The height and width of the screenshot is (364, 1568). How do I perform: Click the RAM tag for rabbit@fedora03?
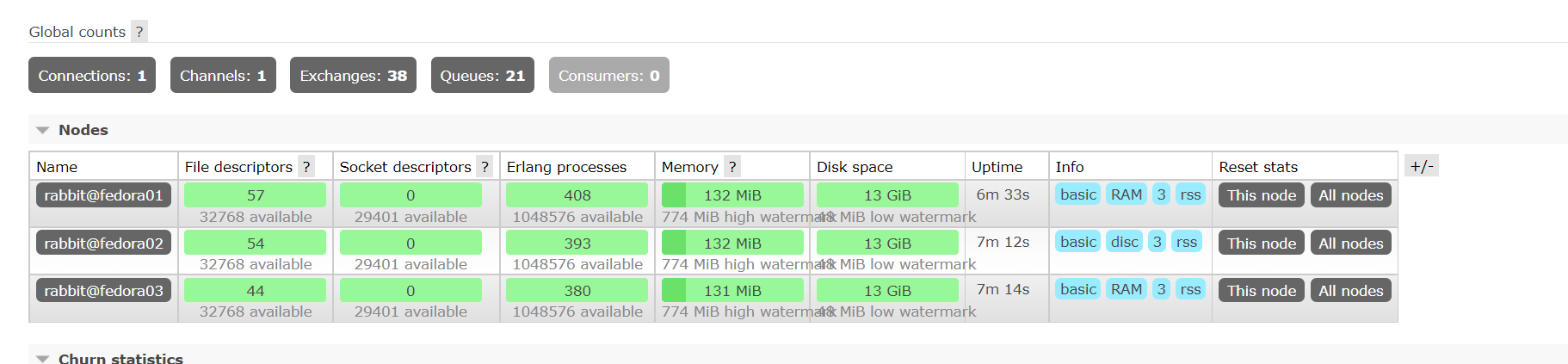click(1126, 289)
